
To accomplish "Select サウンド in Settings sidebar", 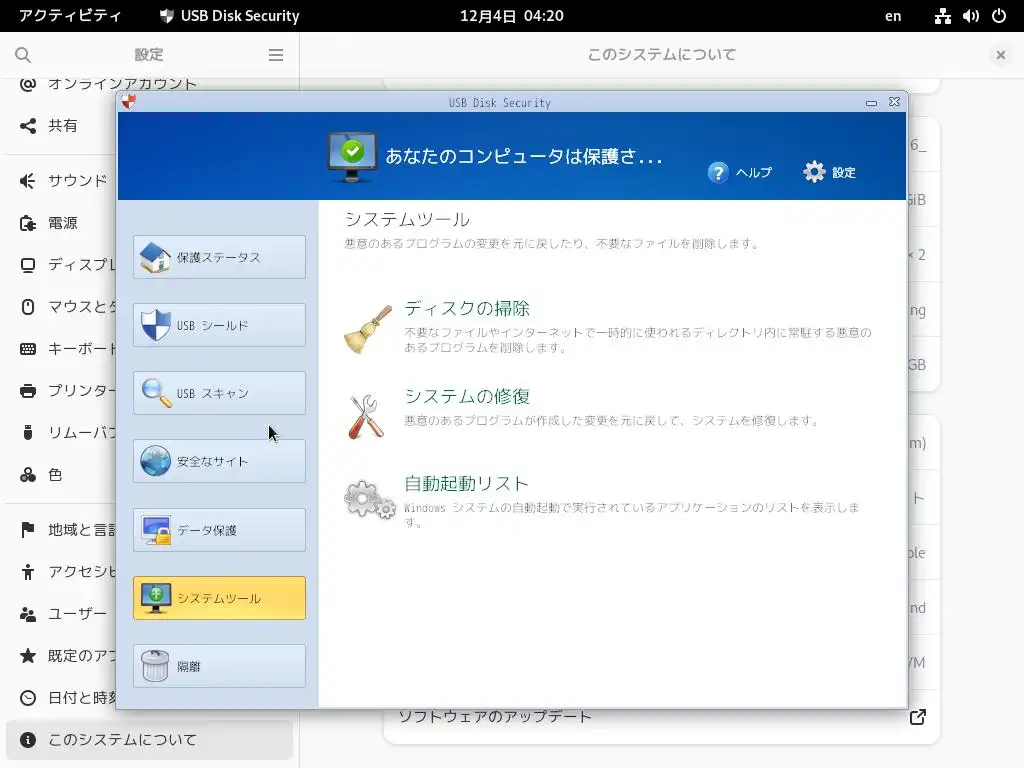I will pyautogui.click(x=62, y=181).
